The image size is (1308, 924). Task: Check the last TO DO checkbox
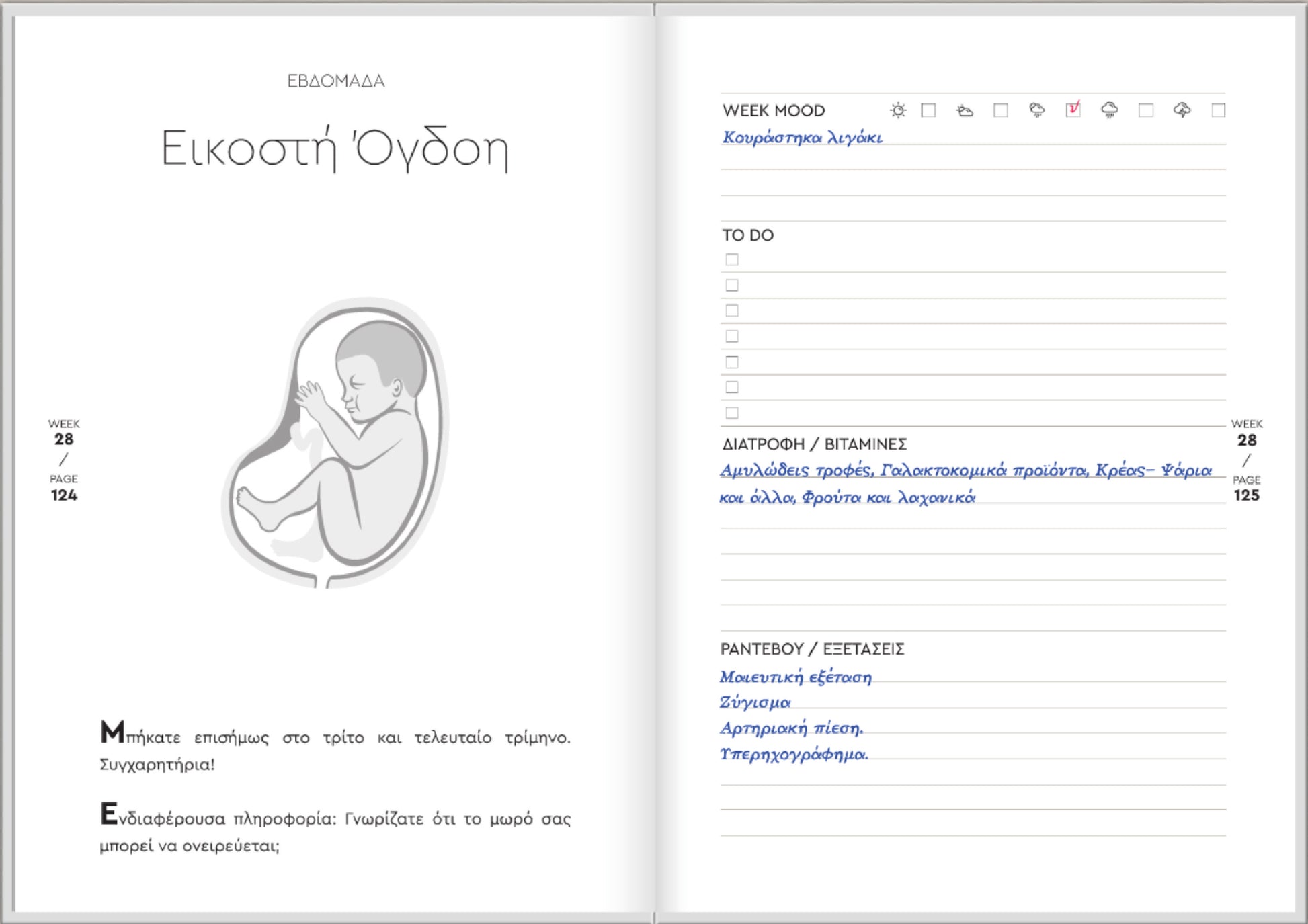pos(732,413)
